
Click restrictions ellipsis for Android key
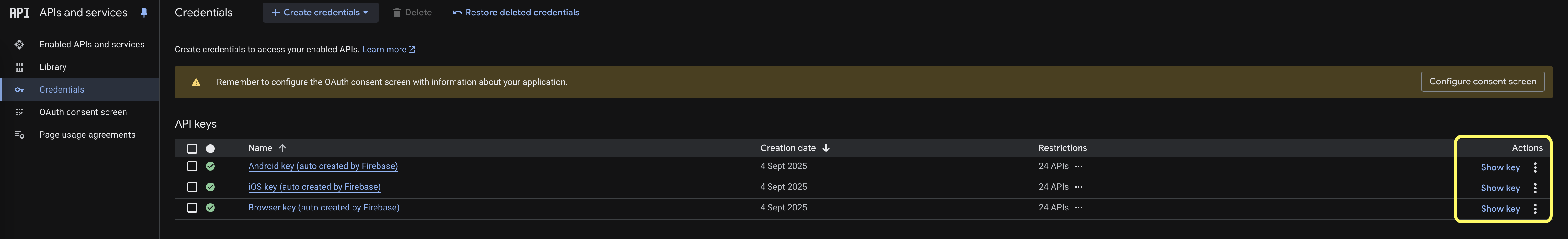coord(1079,166)
